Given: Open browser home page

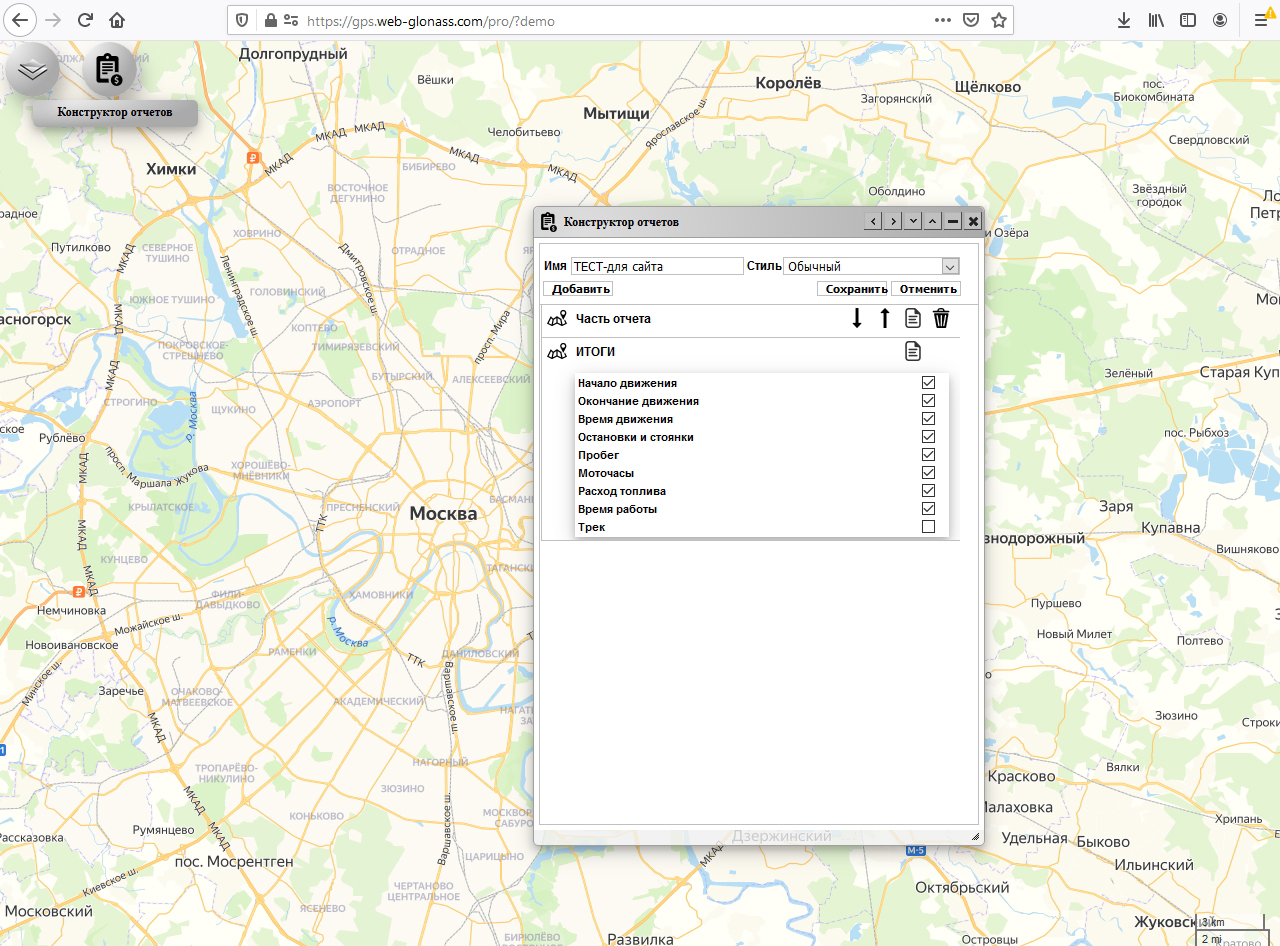Looking at the screenshot, I should tap(117, 20).
